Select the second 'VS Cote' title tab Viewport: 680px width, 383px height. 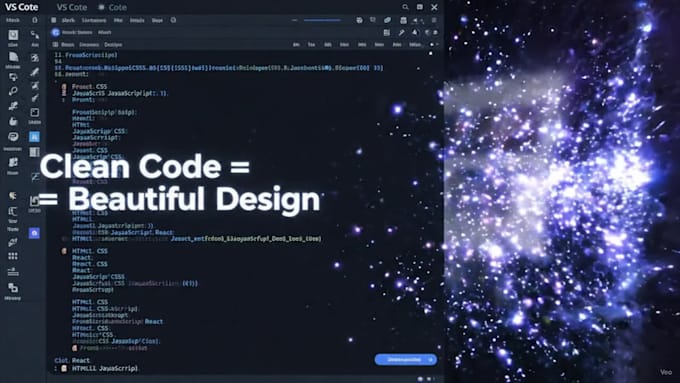[72, 7]
